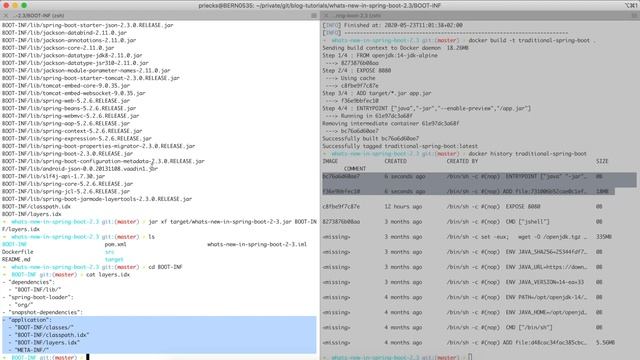The height and width of the screenshot is (360, 640).
Task: Click line 'BOOT-INF/lib/slf4j-api-1.7.30.jar'
Action: pos(53,176)
